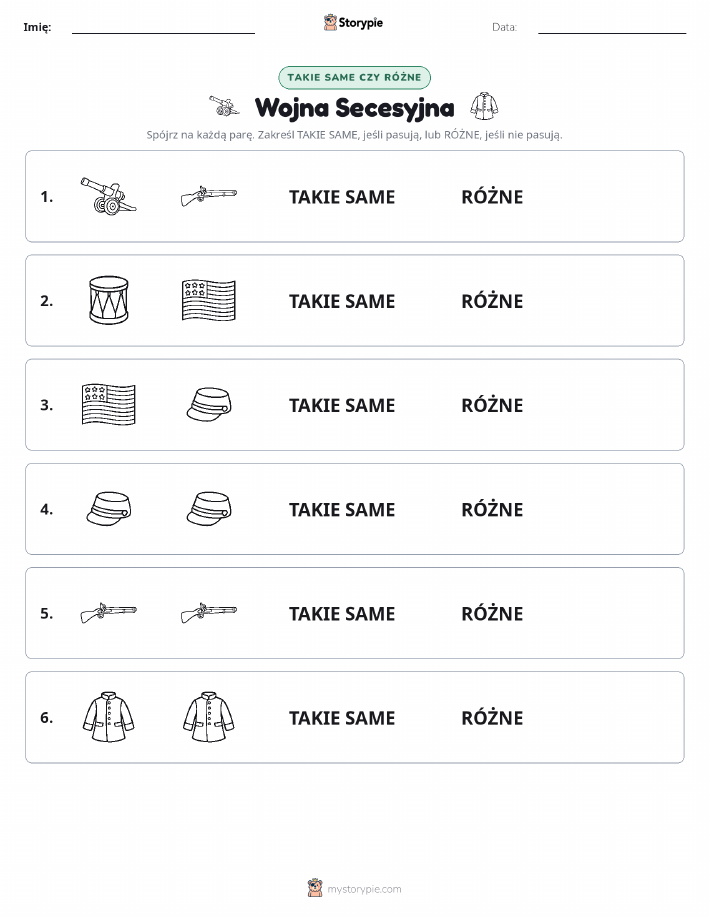Click the small cannon icon beside the title

point(225,106)
